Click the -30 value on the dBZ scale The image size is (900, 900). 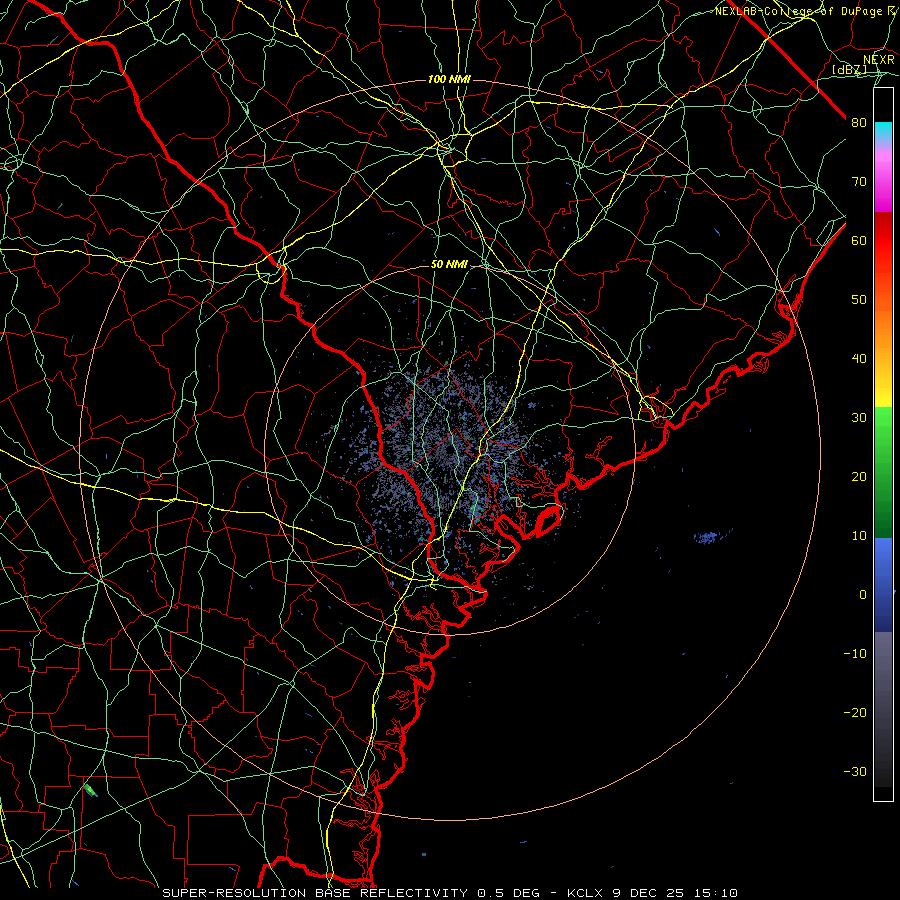[x=855, y=771]
